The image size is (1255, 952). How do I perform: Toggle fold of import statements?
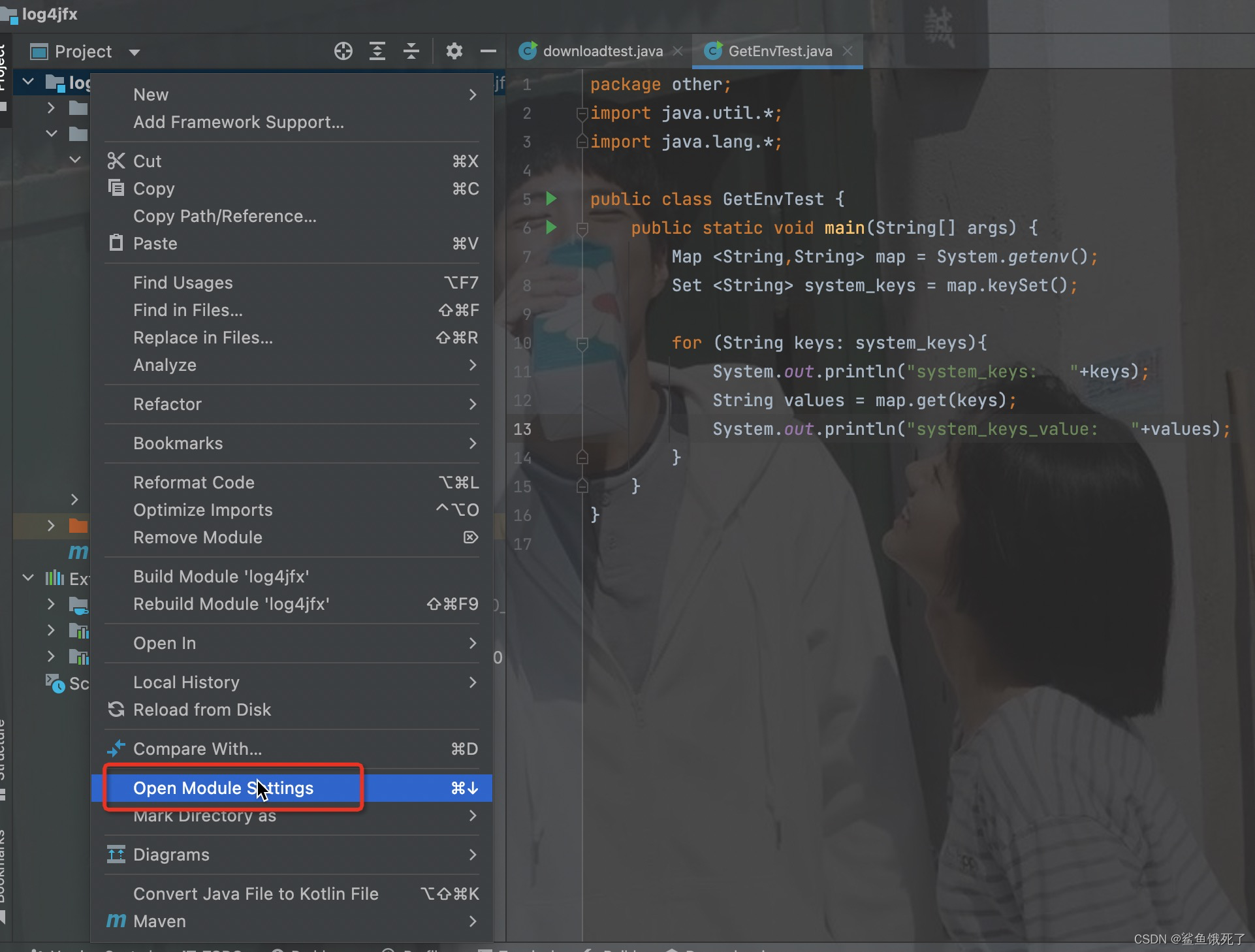[582, 114]
